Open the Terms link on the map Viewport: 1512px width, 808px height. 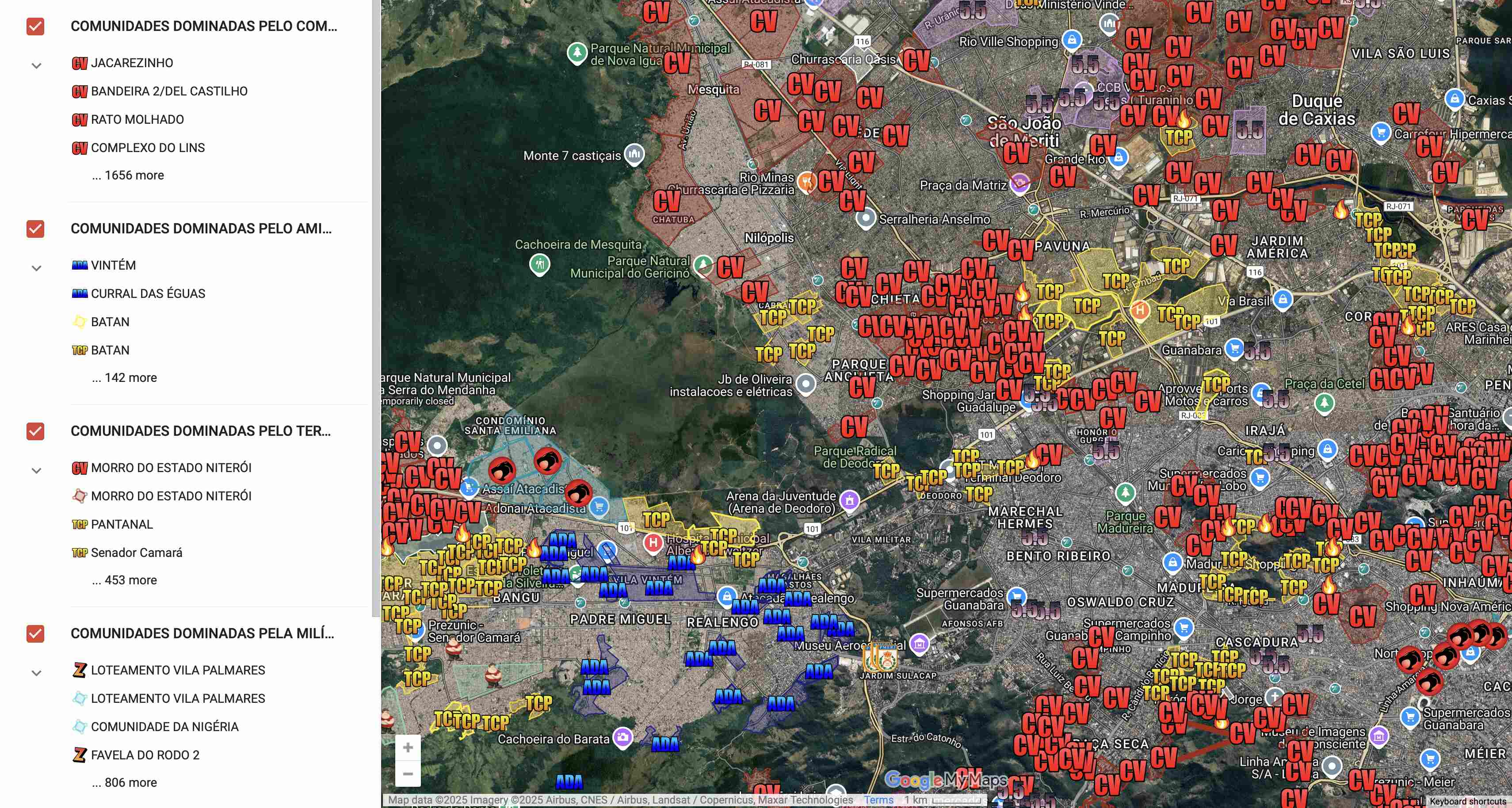point(878,800)
